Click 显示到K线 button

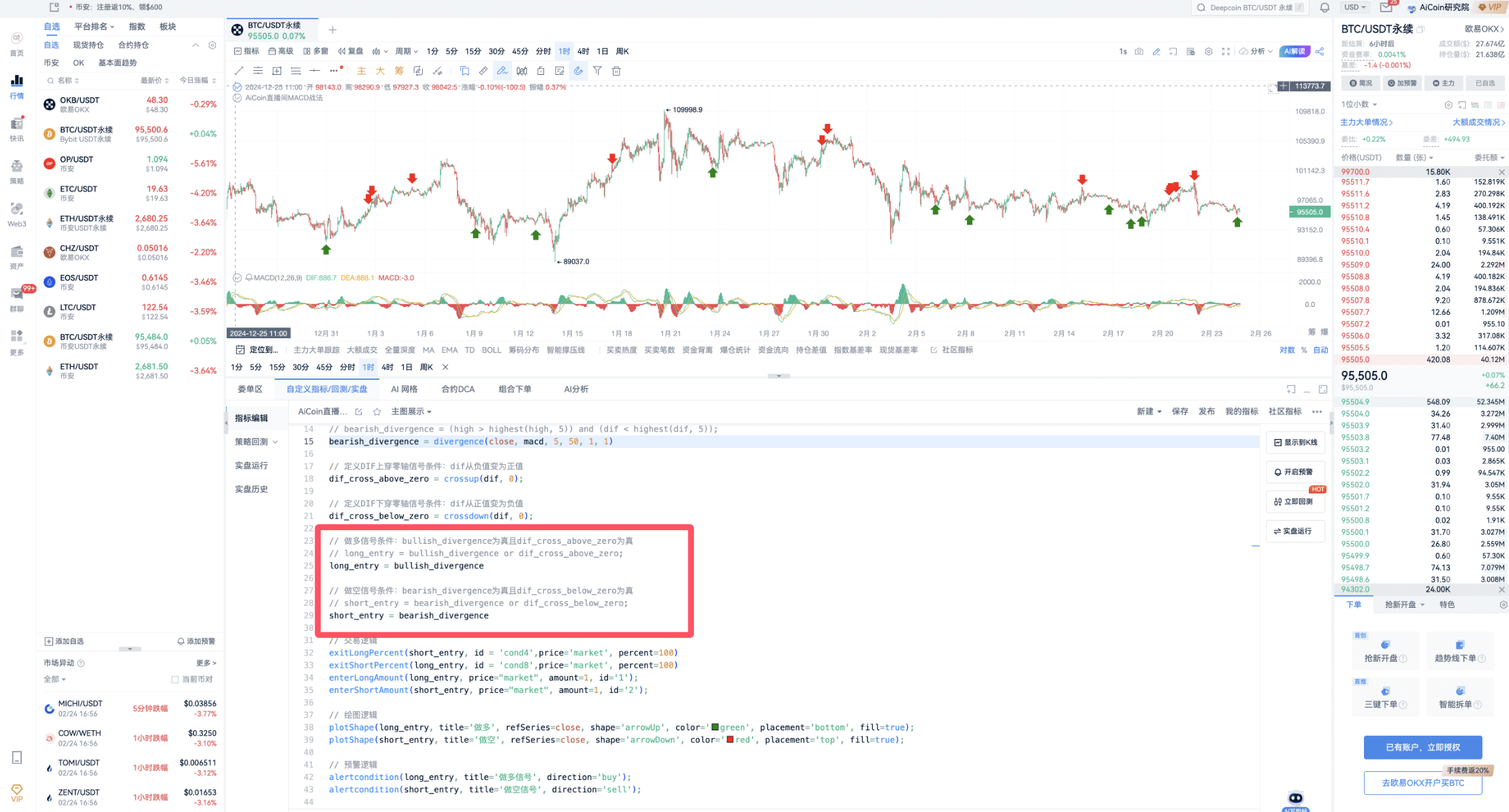click(1295, 442)
